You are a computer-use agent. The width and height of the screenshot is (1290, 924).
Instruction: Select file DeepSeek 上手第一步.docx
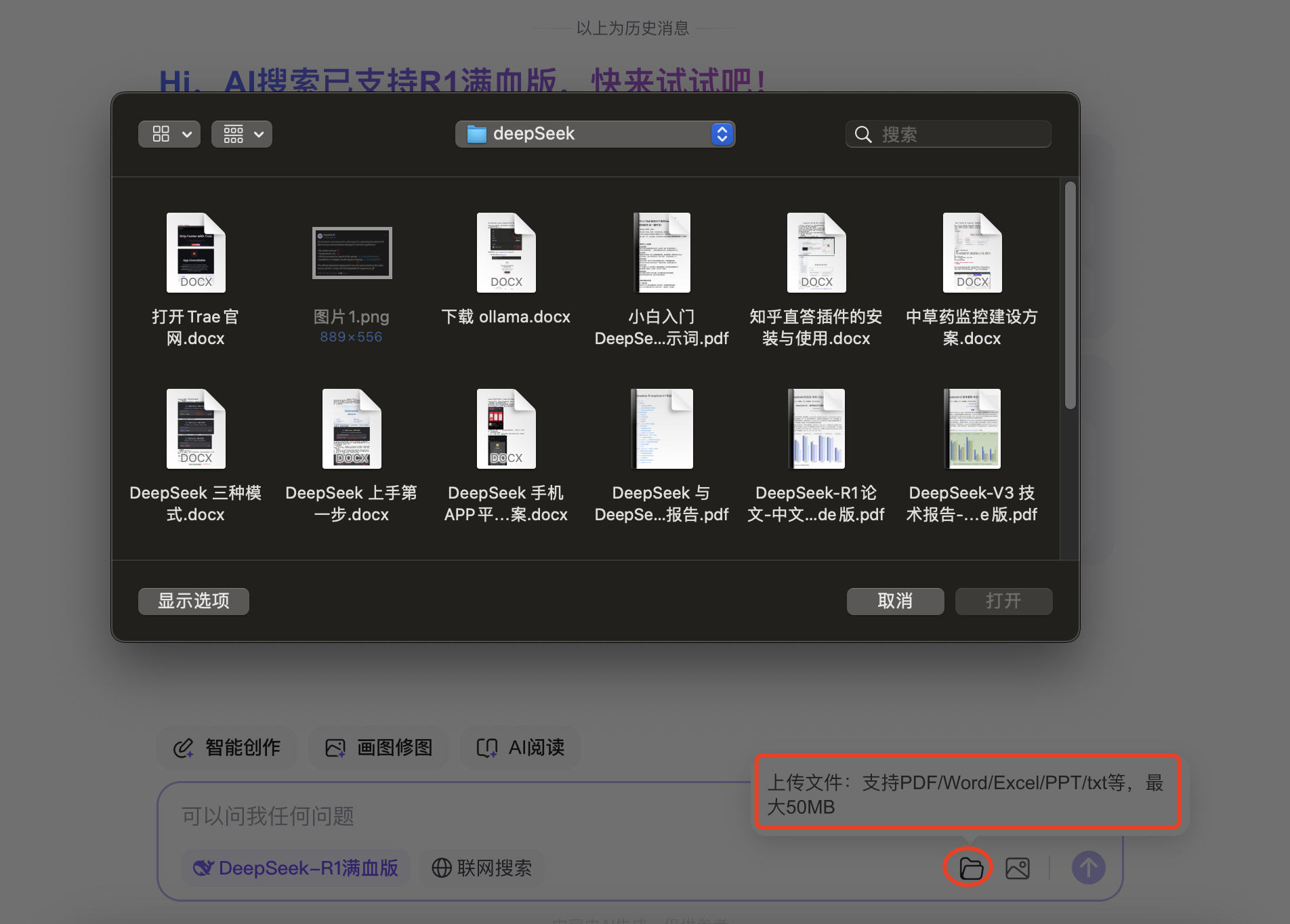352,456
